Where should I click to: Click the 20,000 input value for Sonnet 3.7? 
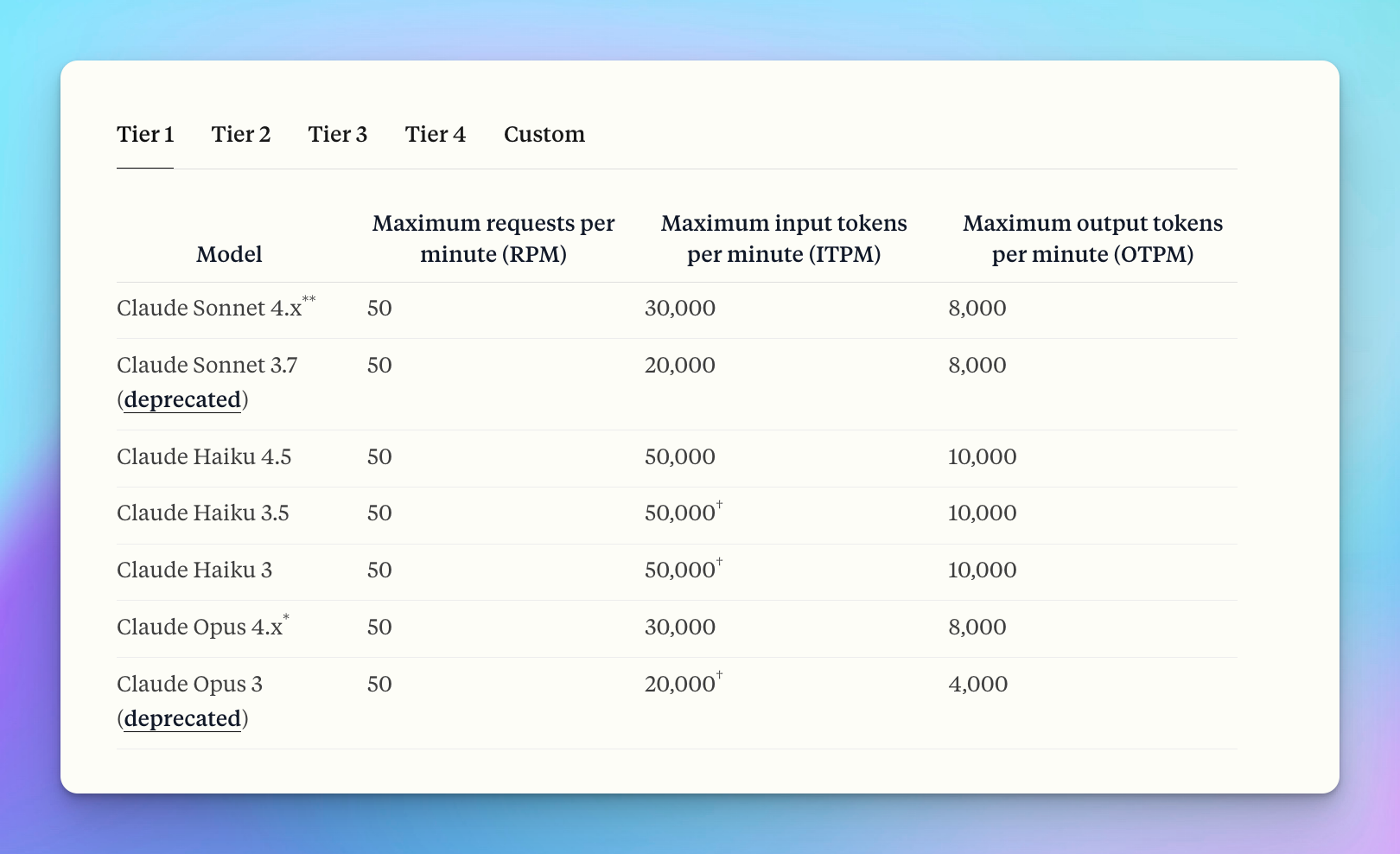tap(680, 366)
